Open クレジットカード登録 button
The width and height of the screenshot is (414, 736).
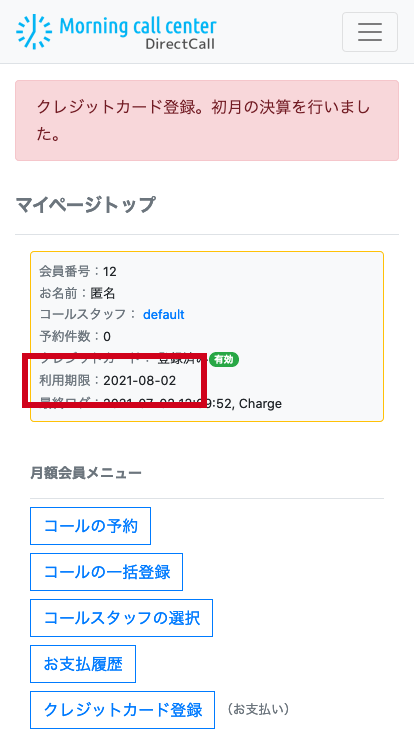(123, 710)
